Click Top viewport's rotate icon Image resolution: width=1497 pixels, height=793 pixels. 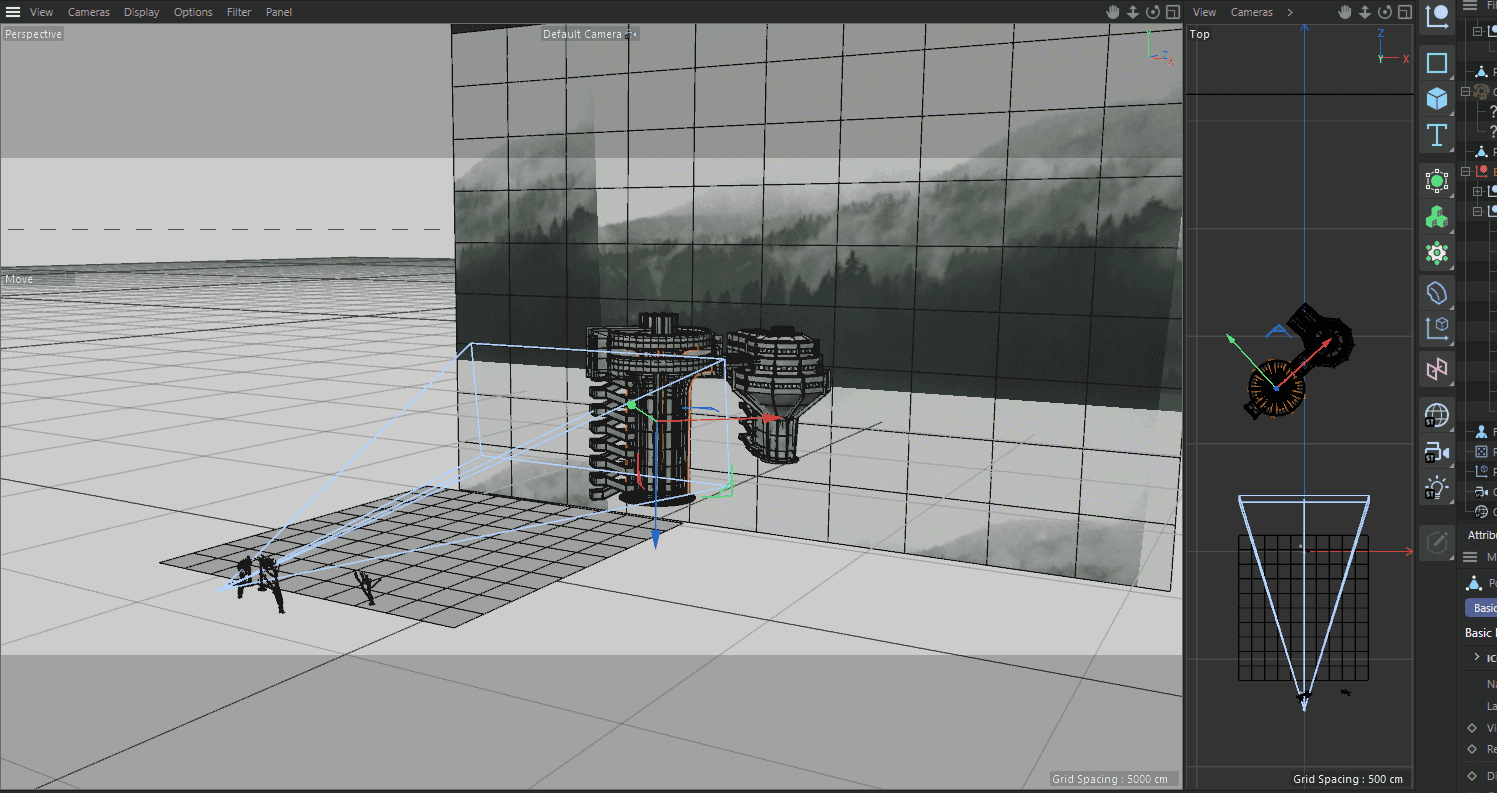1386,12
